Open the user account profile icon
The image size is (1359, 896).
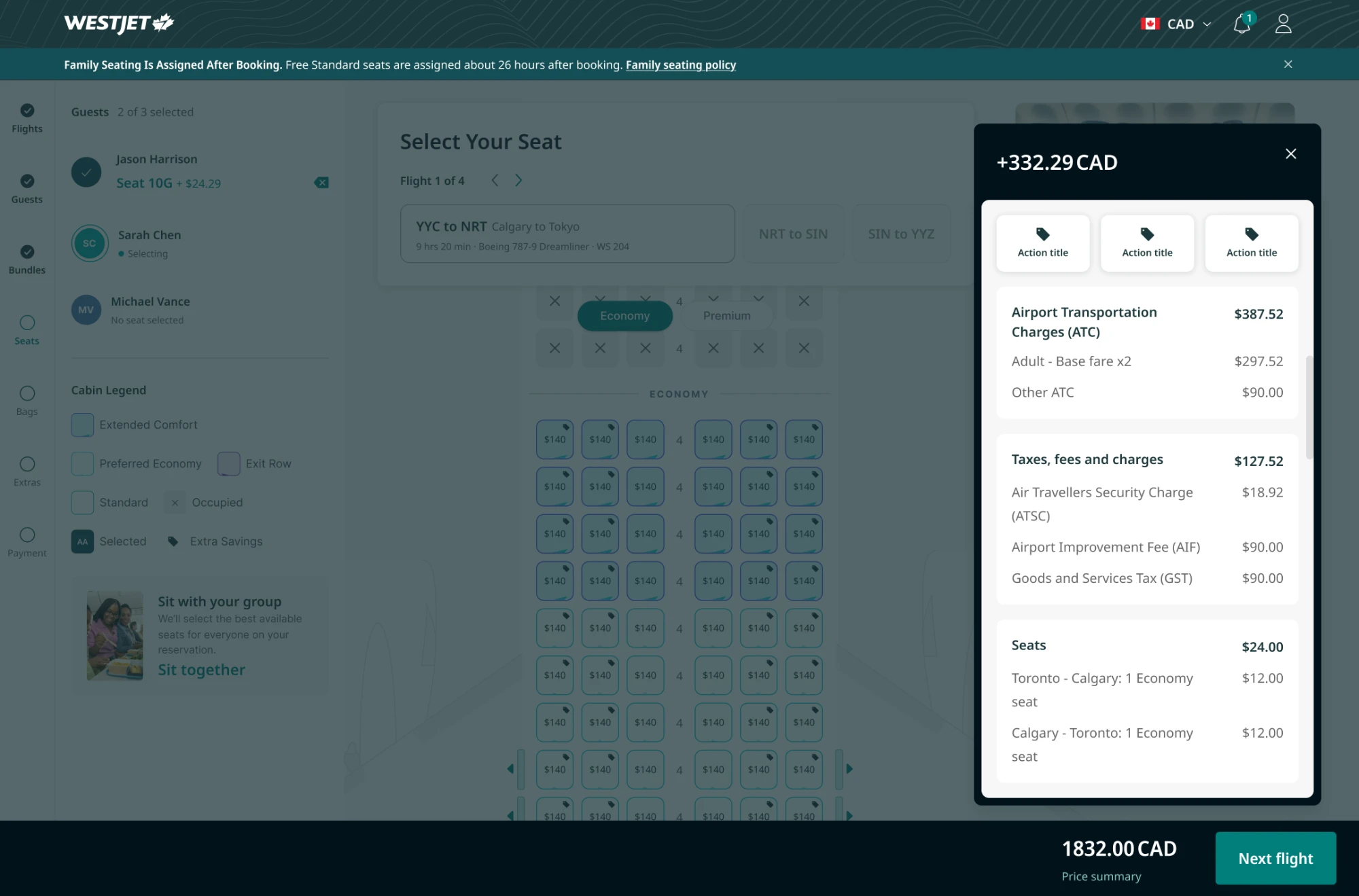coord(1283,24)
